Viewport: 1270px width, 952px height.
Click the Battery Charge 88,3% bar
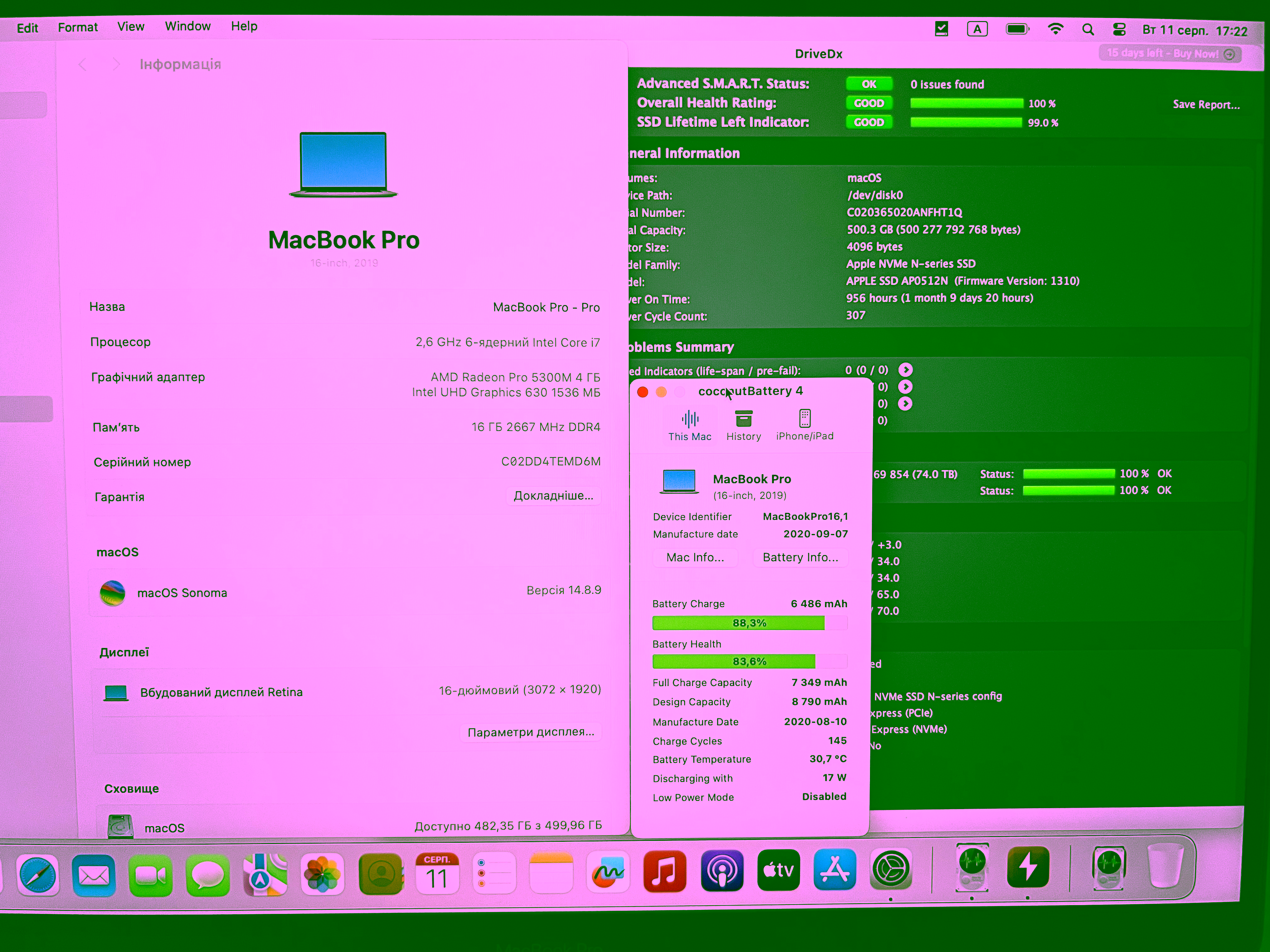(x=750, y=623)
